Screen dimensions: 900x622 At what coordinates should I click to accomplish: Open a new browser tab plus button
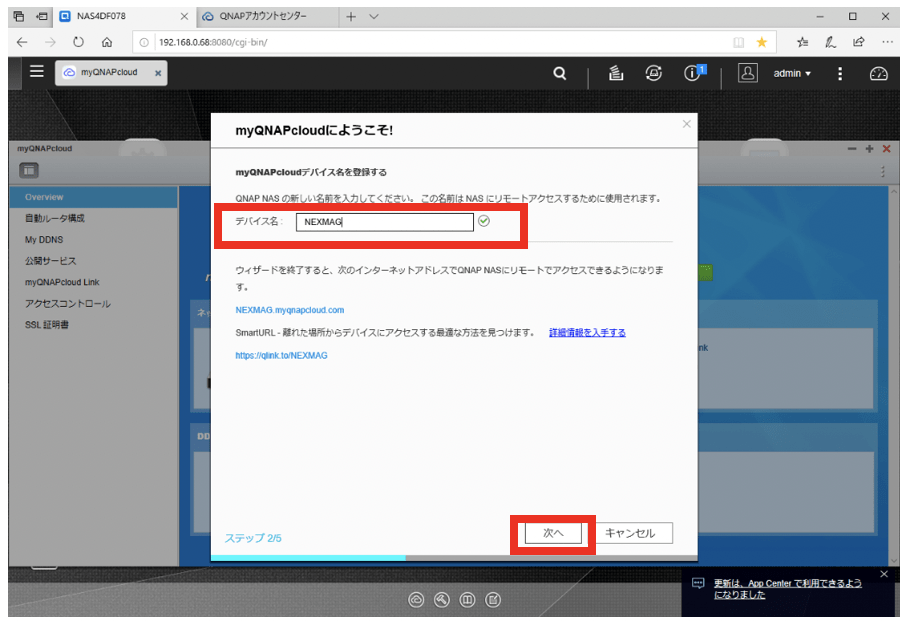351,17
